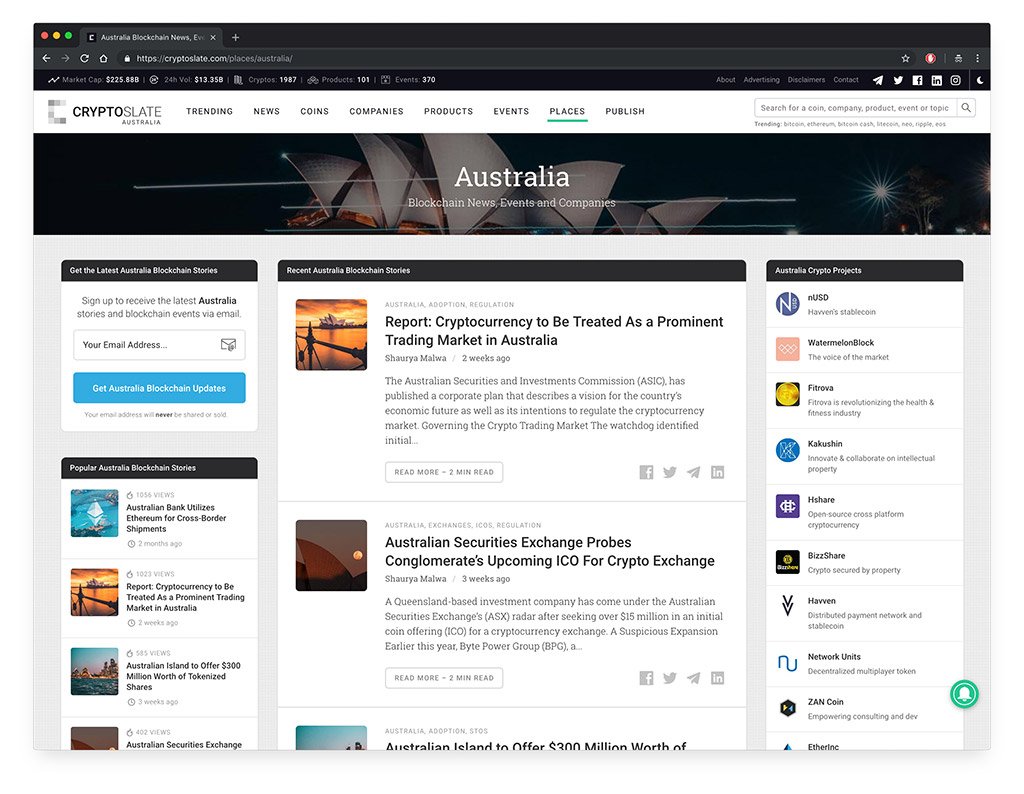Screen dimensions: 1024x794
Task: Share the ASX ICO article via Facebook icon
Action: coord(646,678)
